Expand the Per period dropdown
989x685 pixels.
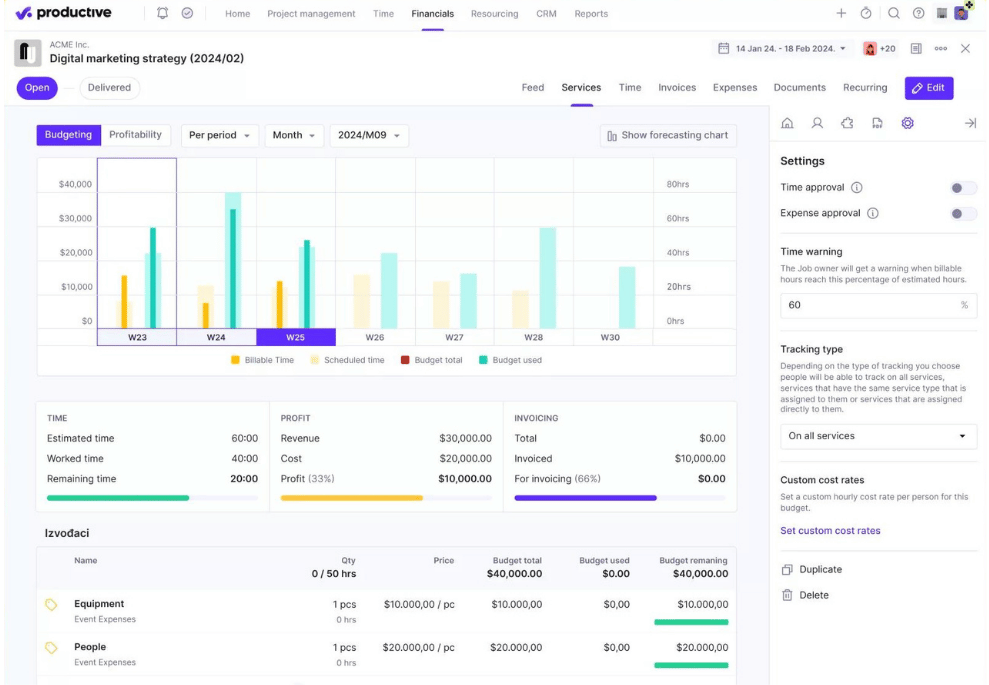point(219,136)
